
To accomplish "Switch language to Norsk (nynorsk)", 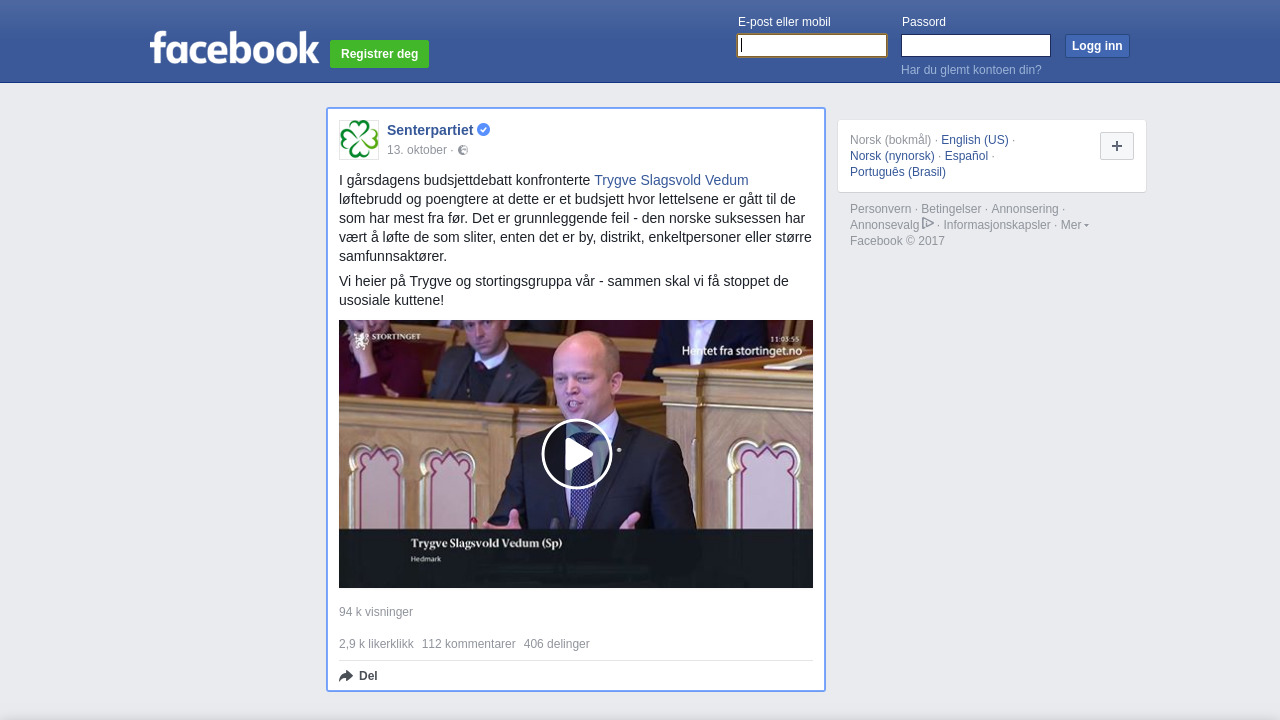I will click(x=892, y=156).
